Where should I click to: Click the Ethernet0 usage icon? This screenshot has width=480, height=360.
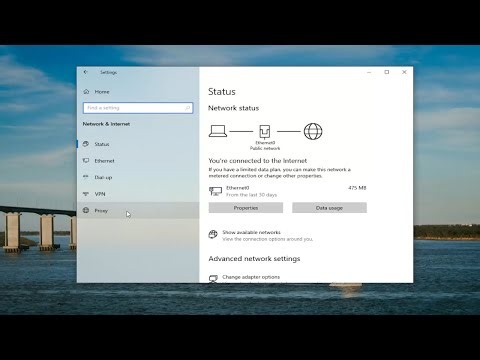(215, 191)
